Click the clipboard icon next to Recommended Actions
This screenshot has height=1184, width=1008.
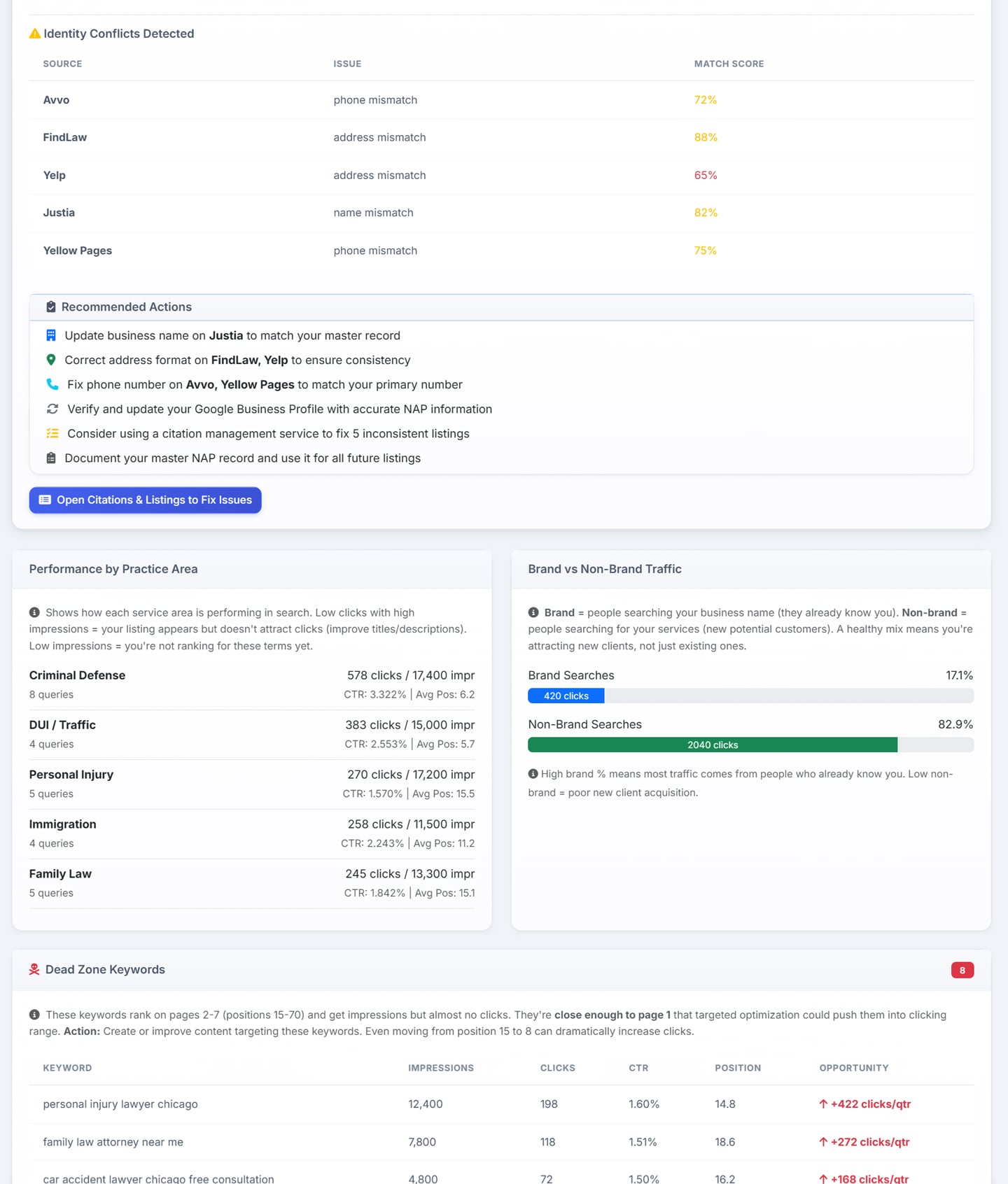pyautogui.click(x=51, y=307)
